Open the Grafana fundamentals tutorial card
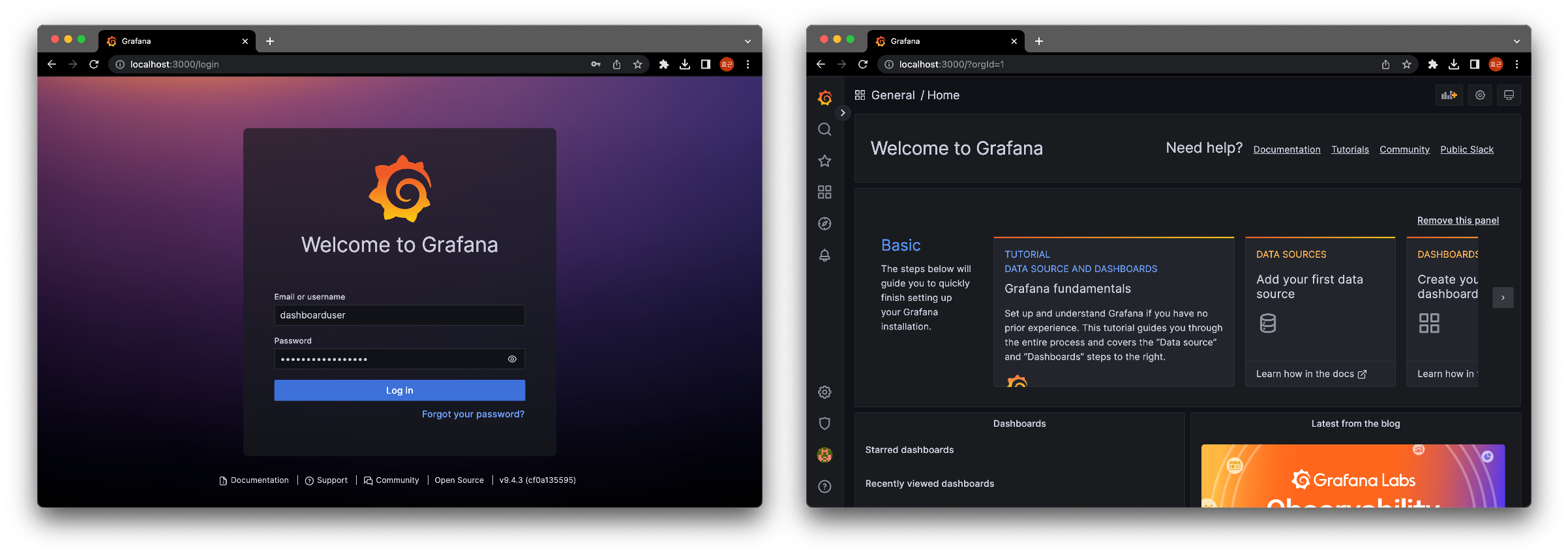The width and height of the screenshot is (1568, 556). (1113, 312)
